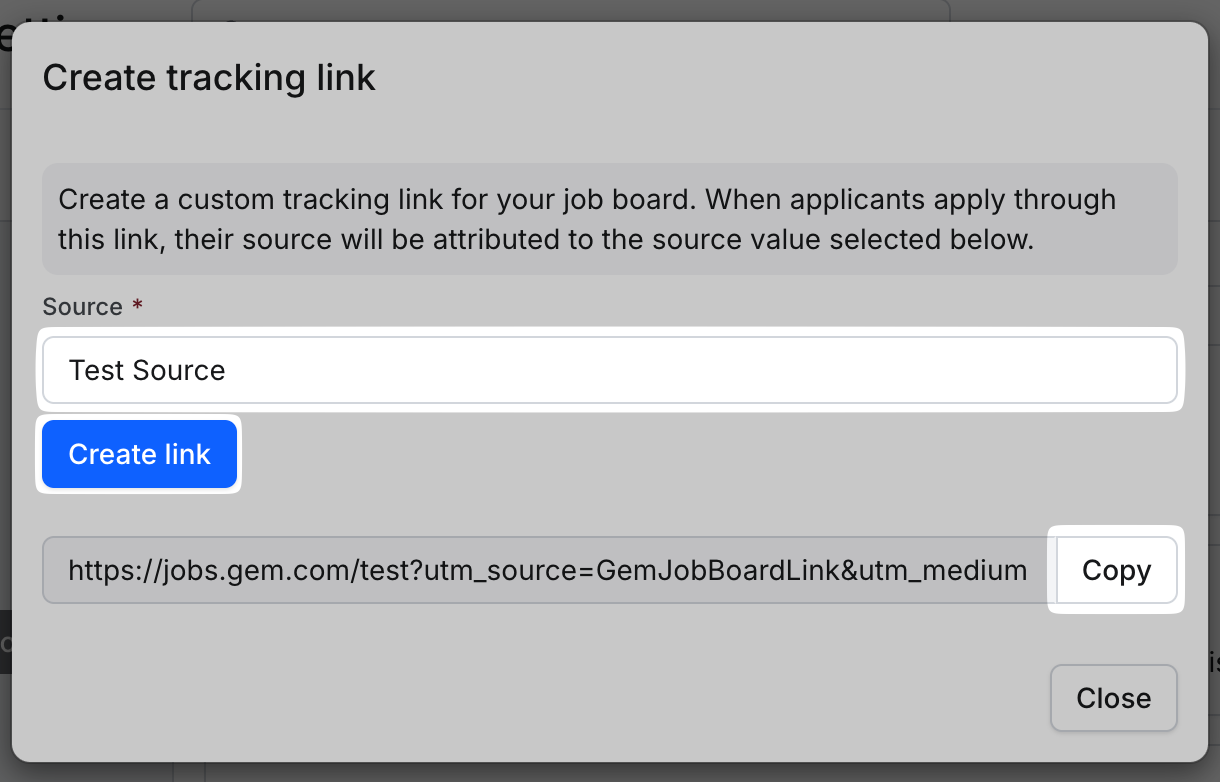The image size is (1220, 782).
Task: Click the tracking link description text
Action: point(587,219)
